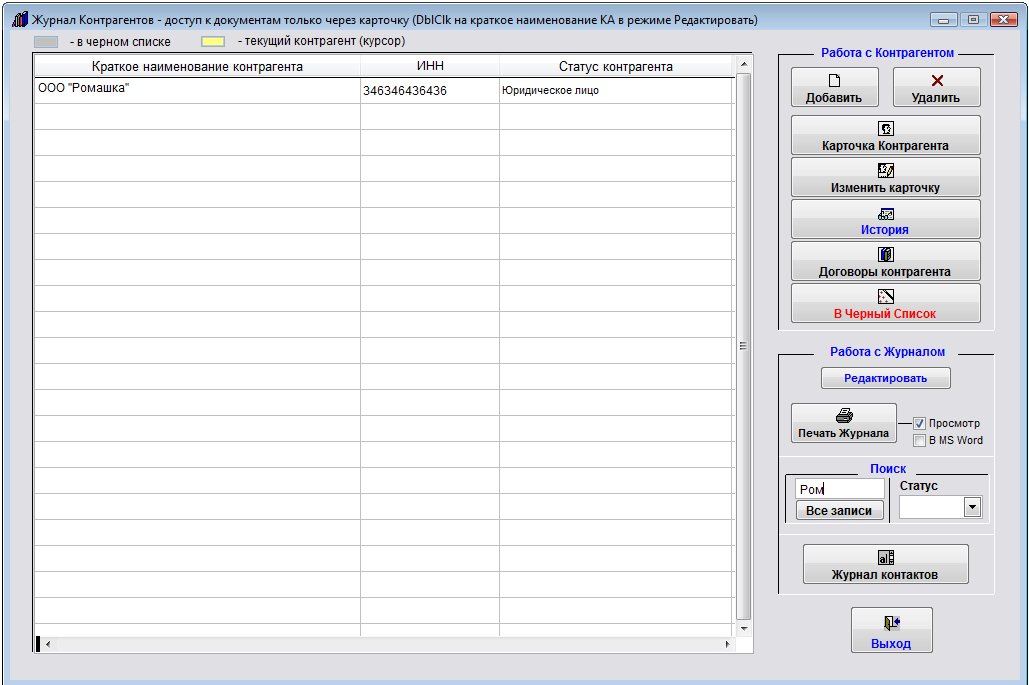
Task: Click the Выход button label
Action: 891,644
